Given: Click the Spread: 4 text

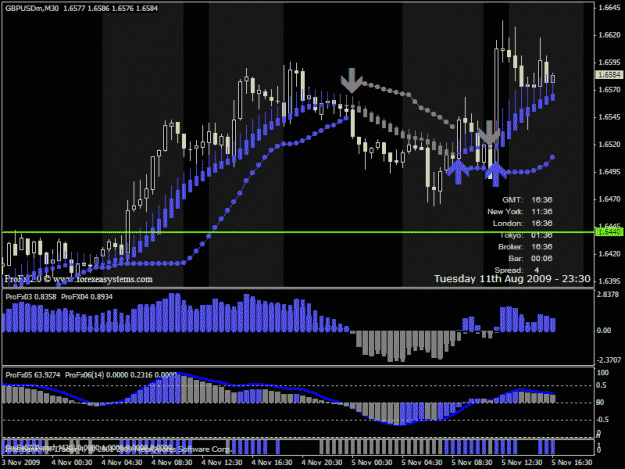Looking at the screenshot, I should pyautogui.click(x=517, y=270).
